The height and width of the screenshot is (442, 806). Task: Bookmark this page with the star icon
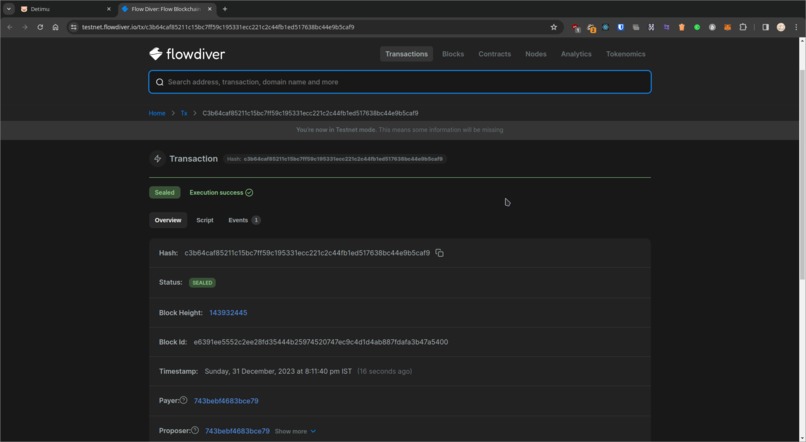click(x=554, y=27)
